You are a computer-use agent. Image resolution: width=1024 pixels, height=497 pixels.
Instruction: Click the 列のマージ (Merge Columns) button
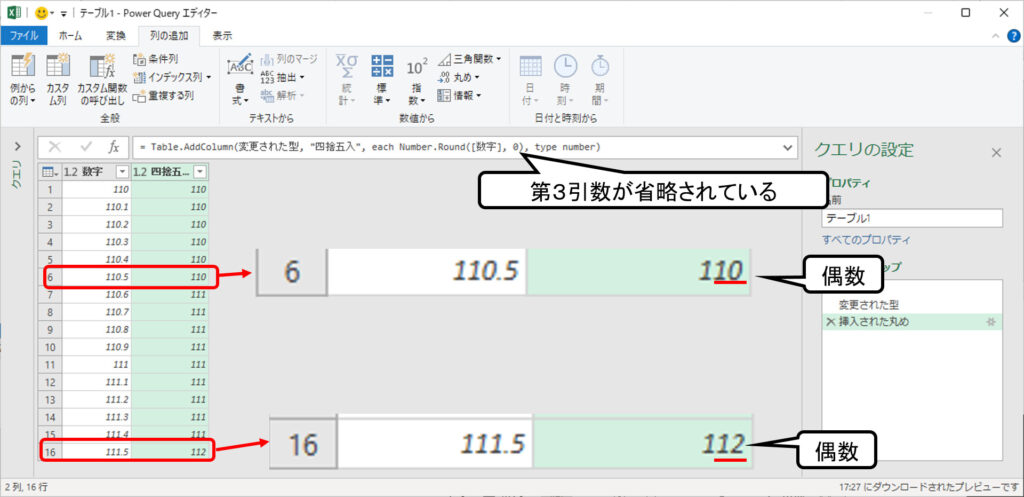pyautogui.click(x=289, y=59)
